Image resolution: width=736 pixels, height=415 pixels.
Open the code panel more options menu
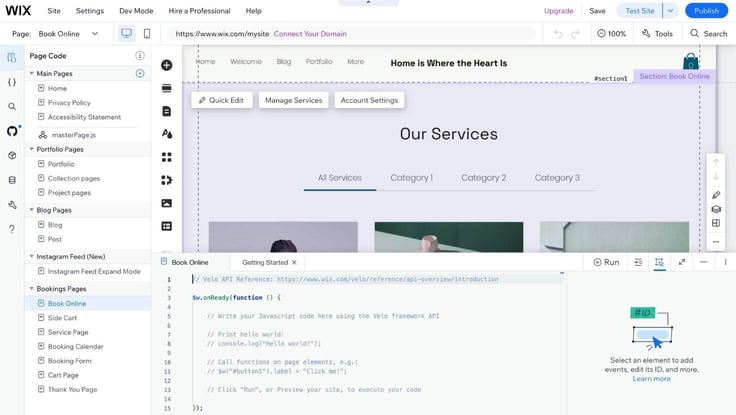coord(725,262)
